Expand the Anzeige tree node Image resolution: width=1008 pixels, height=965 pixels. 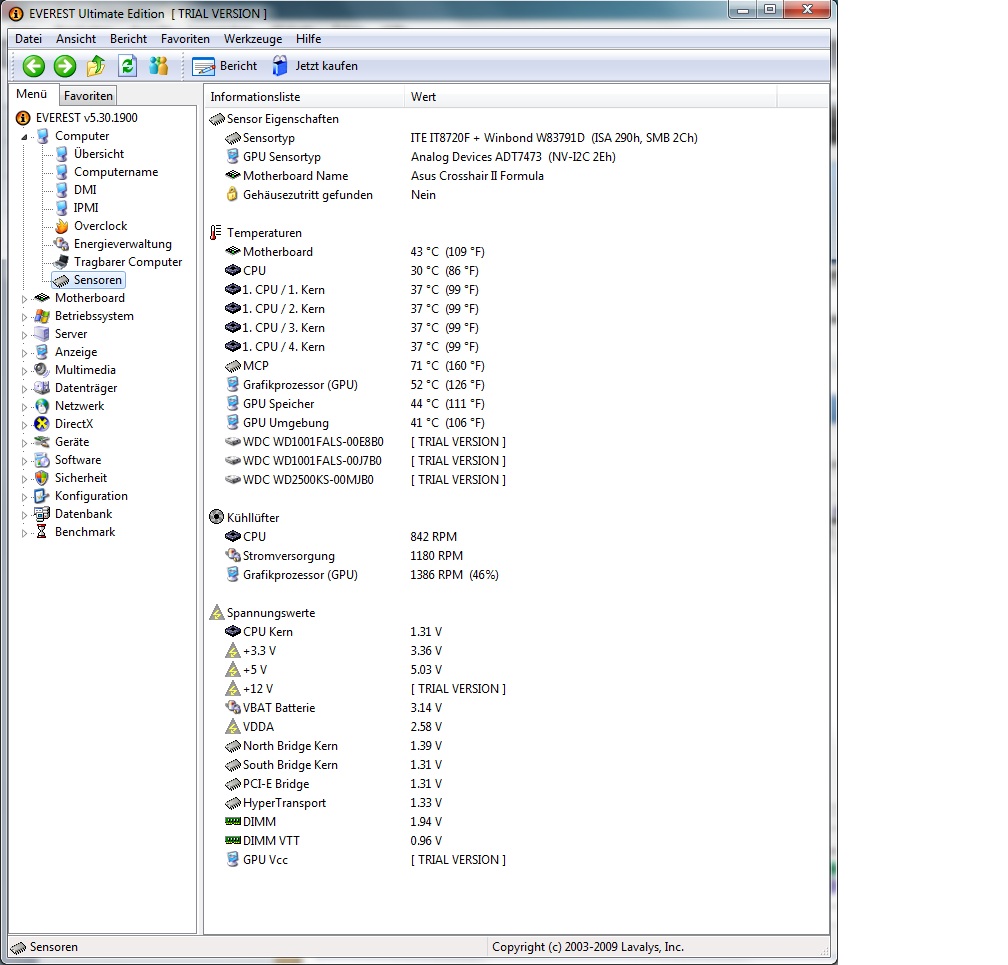(24, 353)
